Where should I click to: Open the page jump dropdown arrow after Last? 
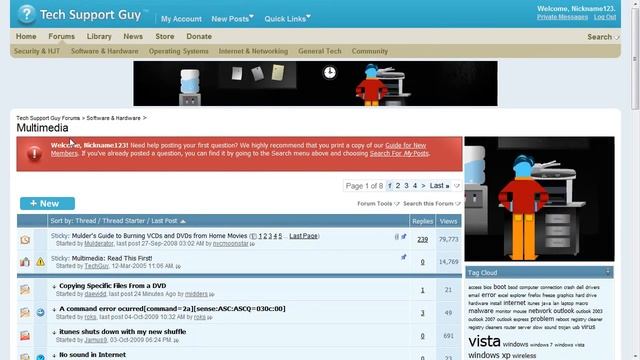point(457,186)
